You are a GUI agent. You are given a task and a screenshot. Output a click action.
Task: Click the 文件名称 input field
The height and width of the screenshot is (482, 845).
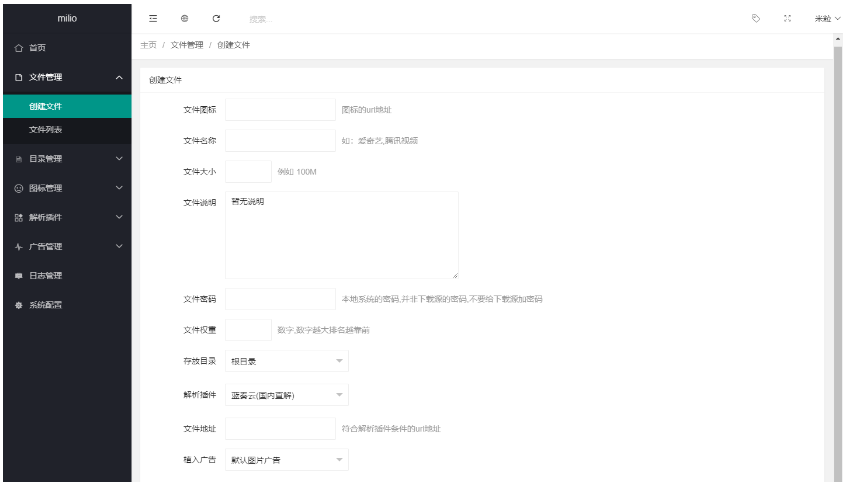pos(280,141)
